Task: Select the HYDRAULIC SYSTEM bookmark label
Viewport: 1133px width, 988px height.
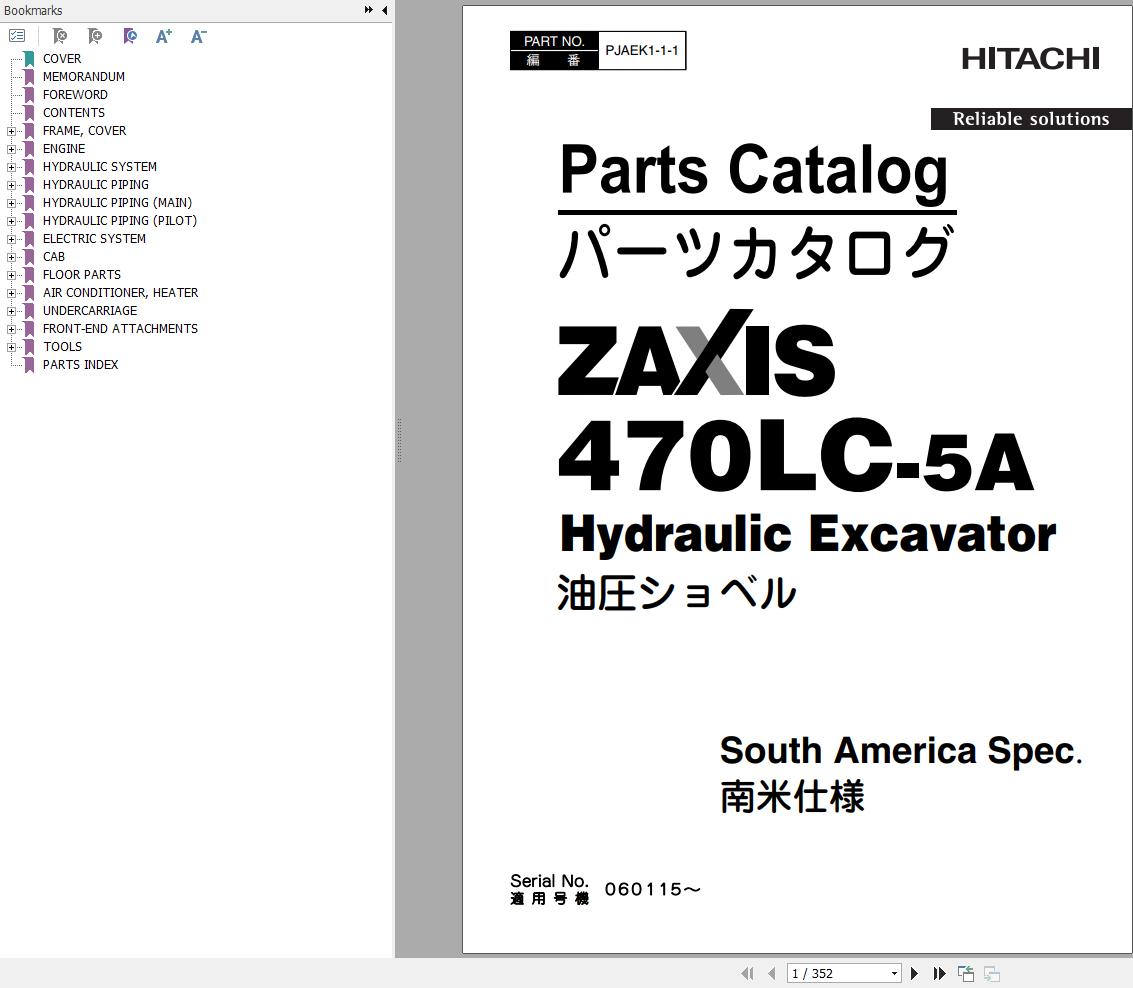Action: 99,167
